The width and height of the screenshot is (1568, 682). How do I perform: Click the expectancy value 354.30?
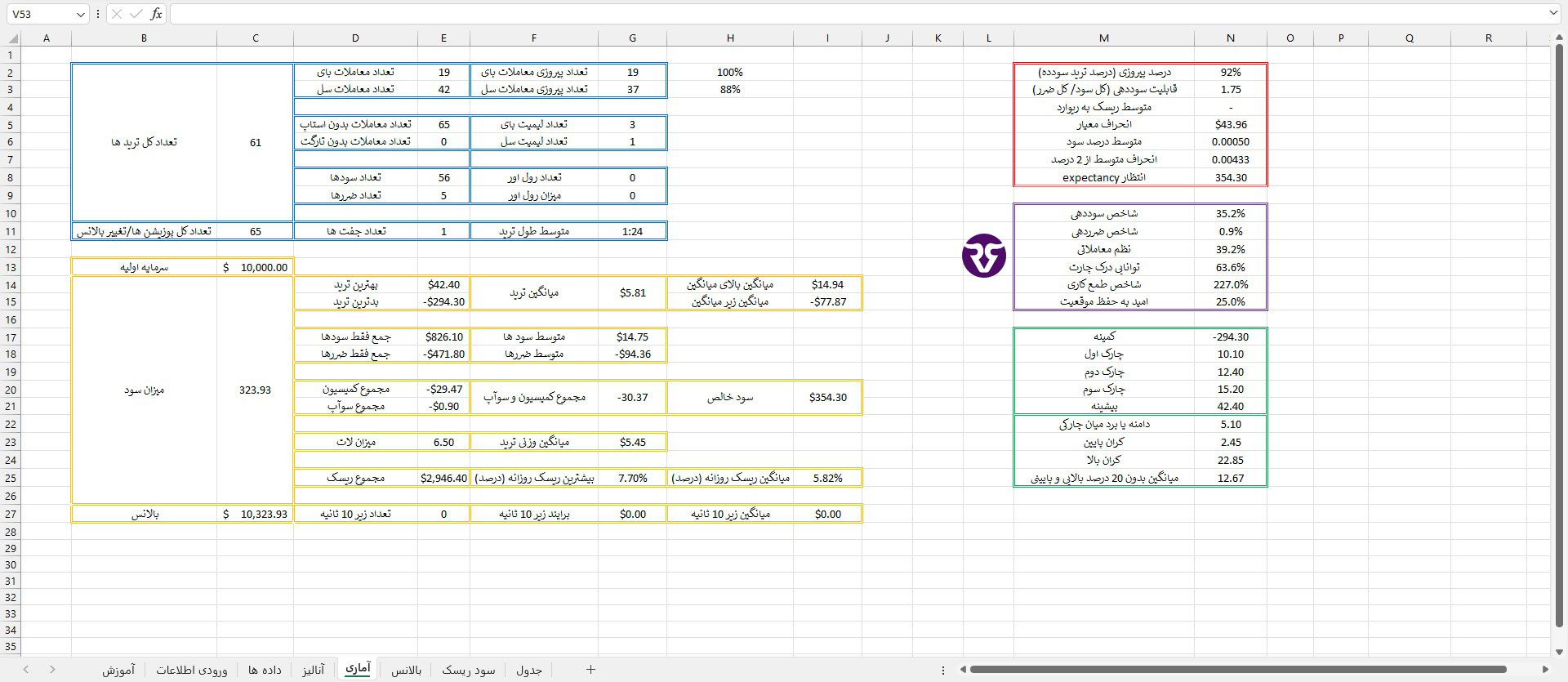(x=1231, y=177)
